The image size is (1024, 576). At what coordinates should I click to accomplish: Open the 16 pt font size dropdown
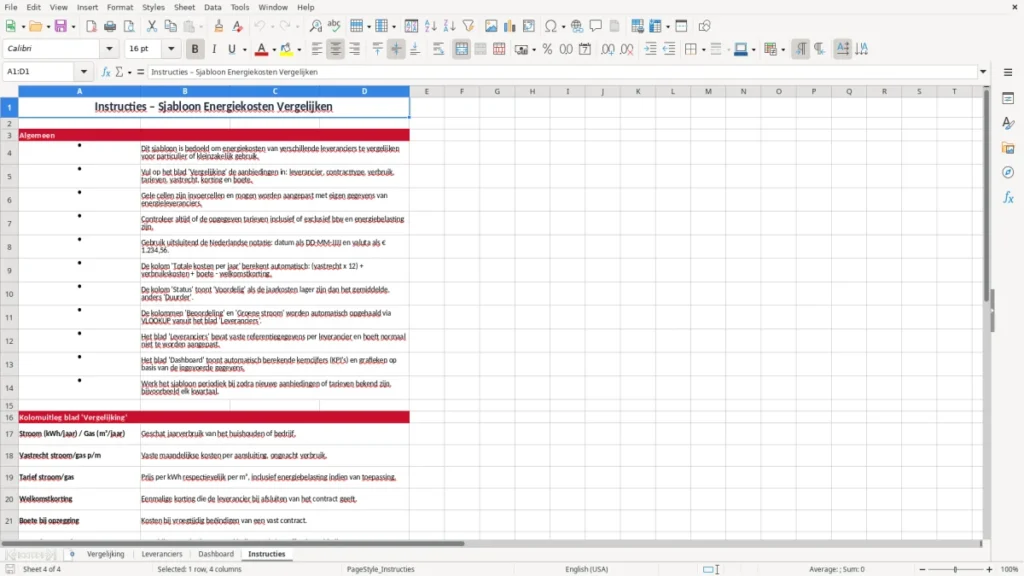tap(171, 48)
